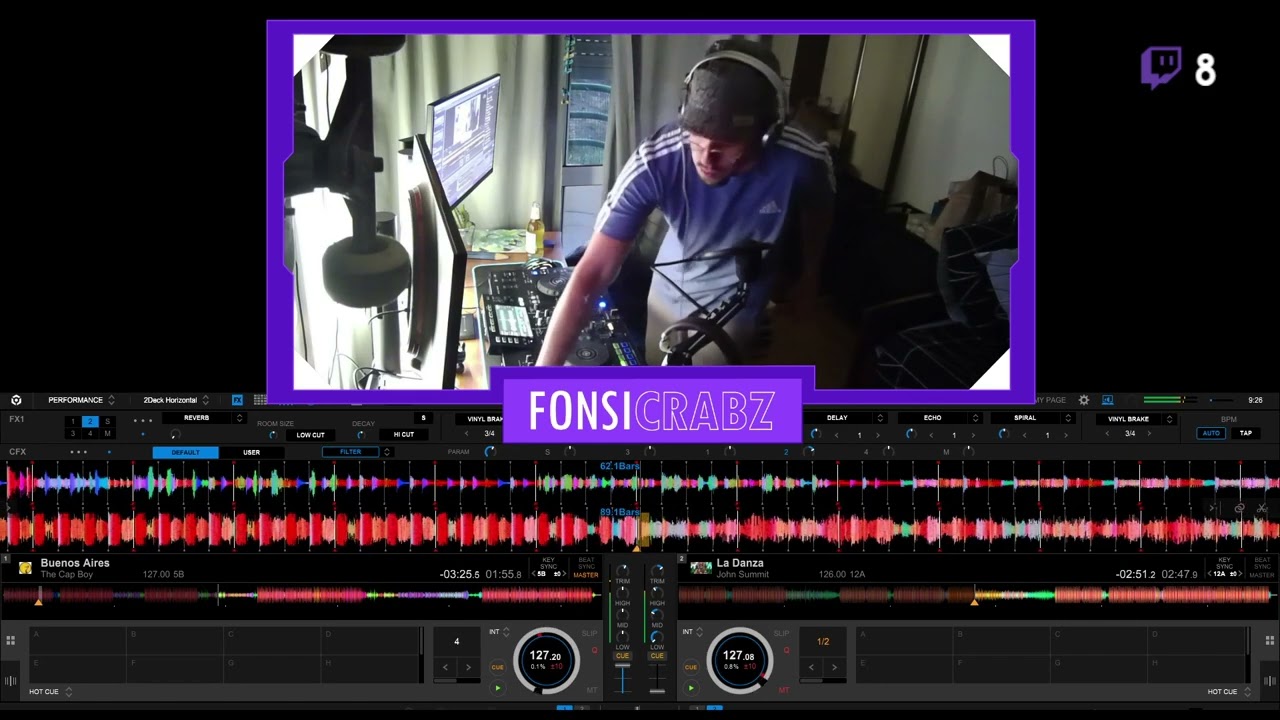Click deck 1 play button
The height and width of the screenshot is (720, 1280).
click(497, 688)
